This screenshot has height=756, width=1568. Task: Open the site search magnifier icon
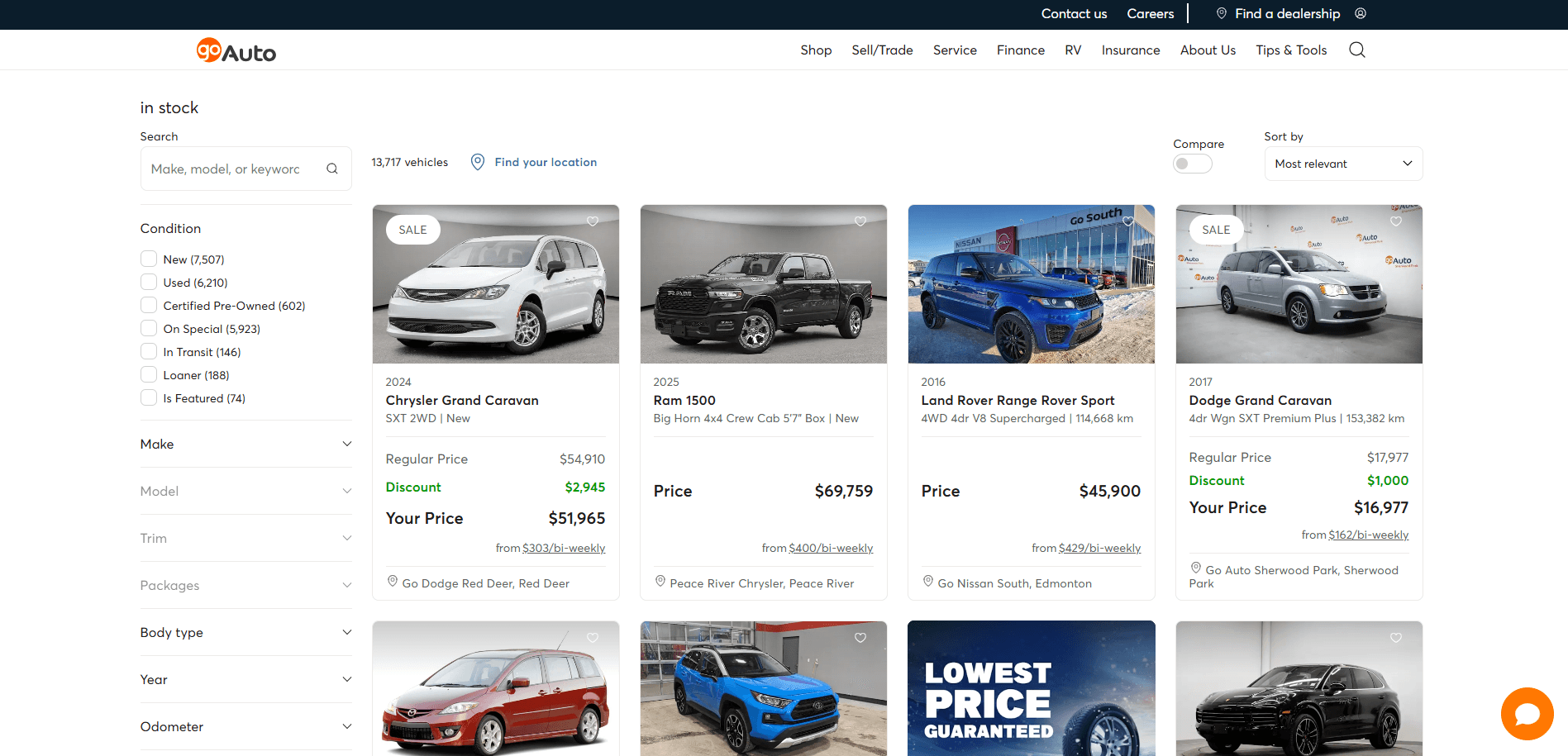pos(1356,50)
